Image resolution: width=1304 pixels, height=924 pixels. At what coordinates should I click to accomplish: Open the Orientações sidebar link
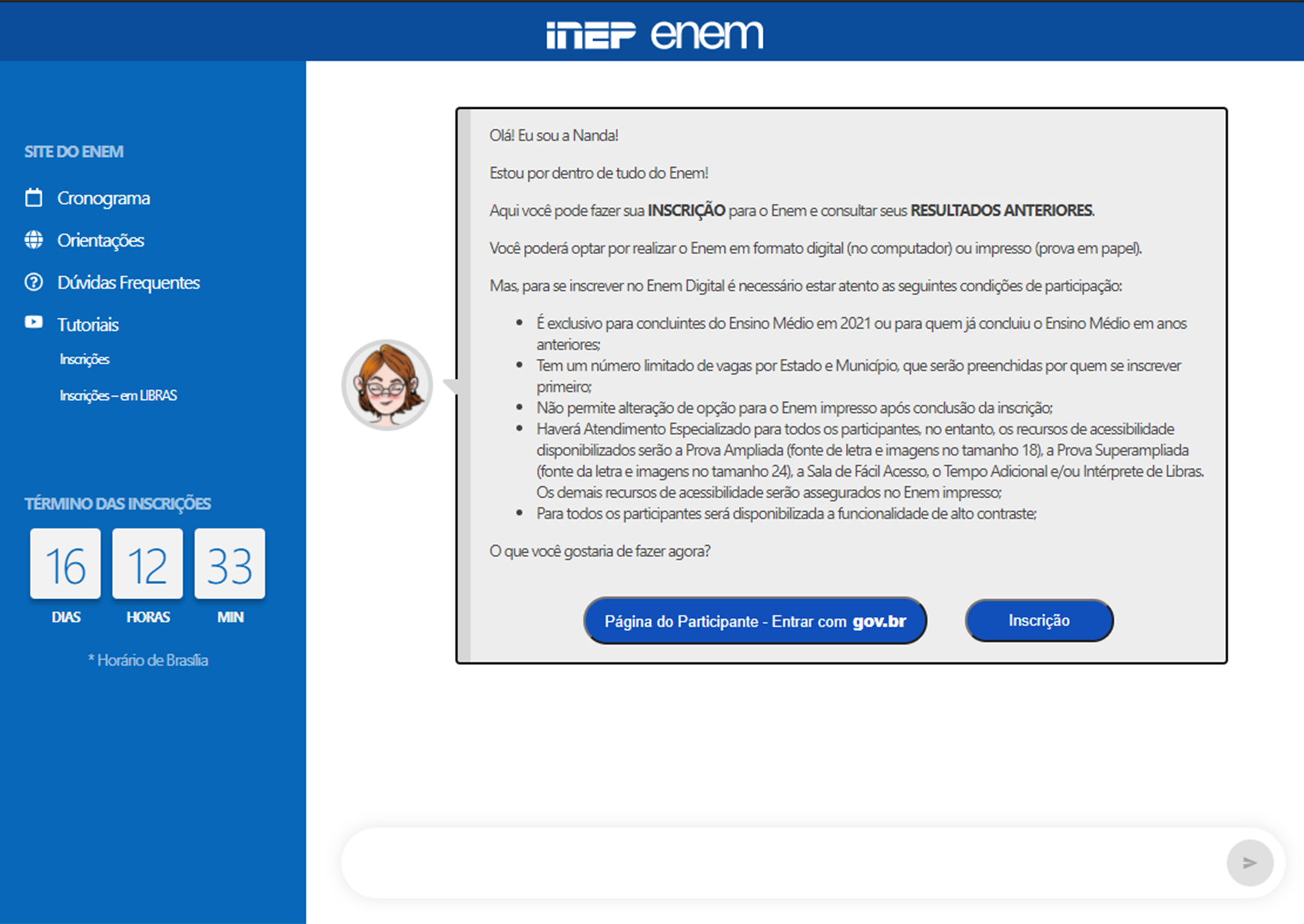pos(101,240)
